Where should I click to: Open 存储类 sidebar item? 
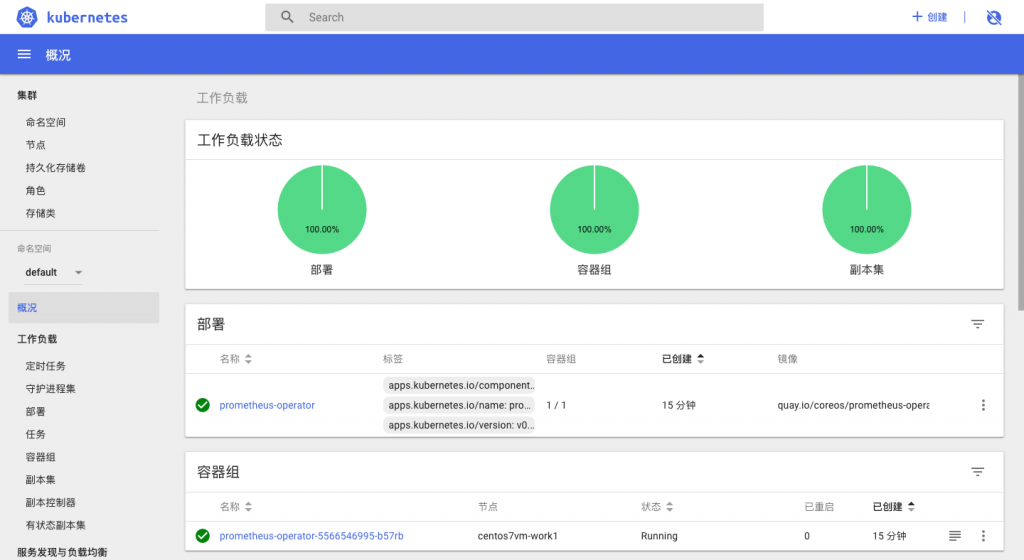40,213
